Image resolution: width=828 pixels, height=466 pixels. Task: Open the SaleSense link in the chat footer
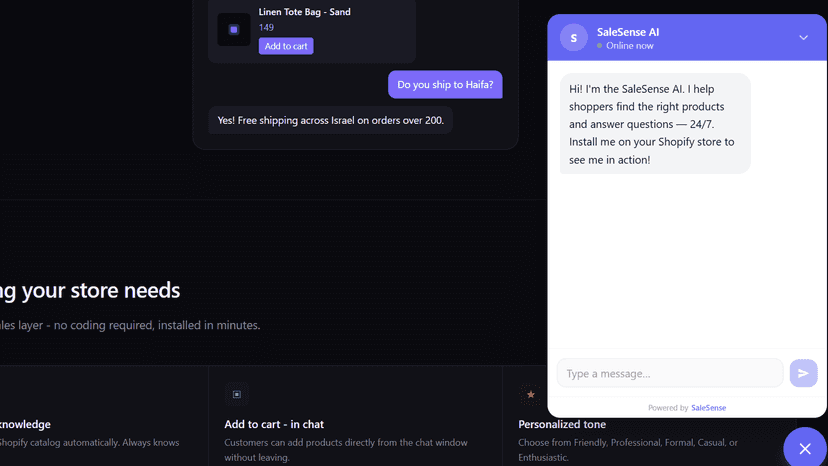(708, 407)
